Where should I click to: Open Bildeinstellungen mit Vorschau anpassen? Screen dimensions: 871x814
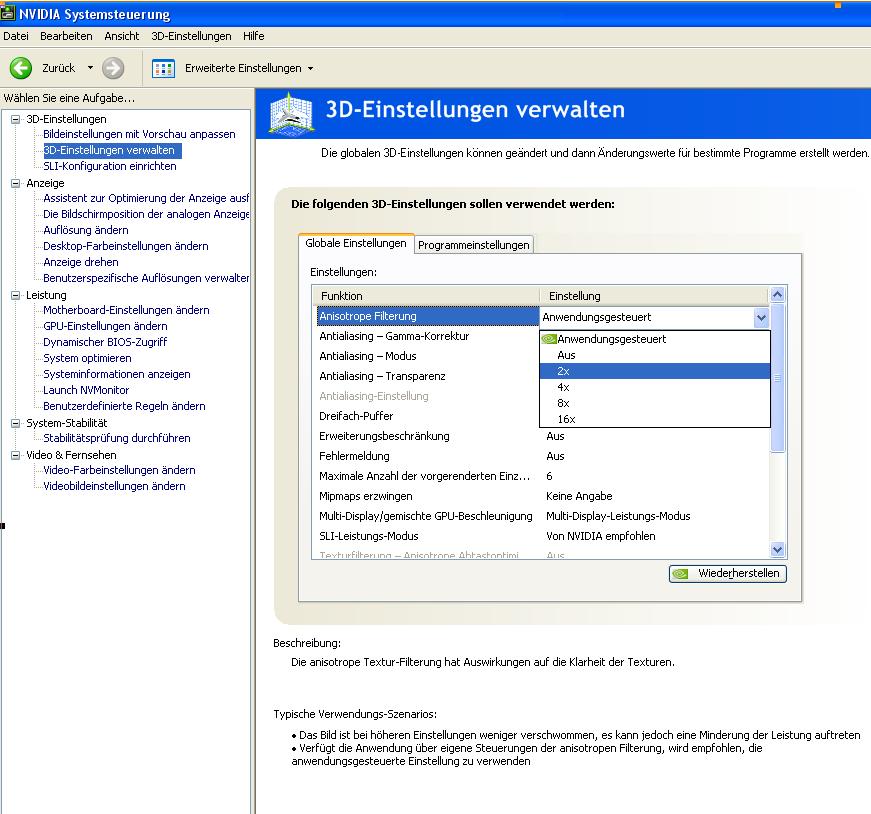[139, 134]
